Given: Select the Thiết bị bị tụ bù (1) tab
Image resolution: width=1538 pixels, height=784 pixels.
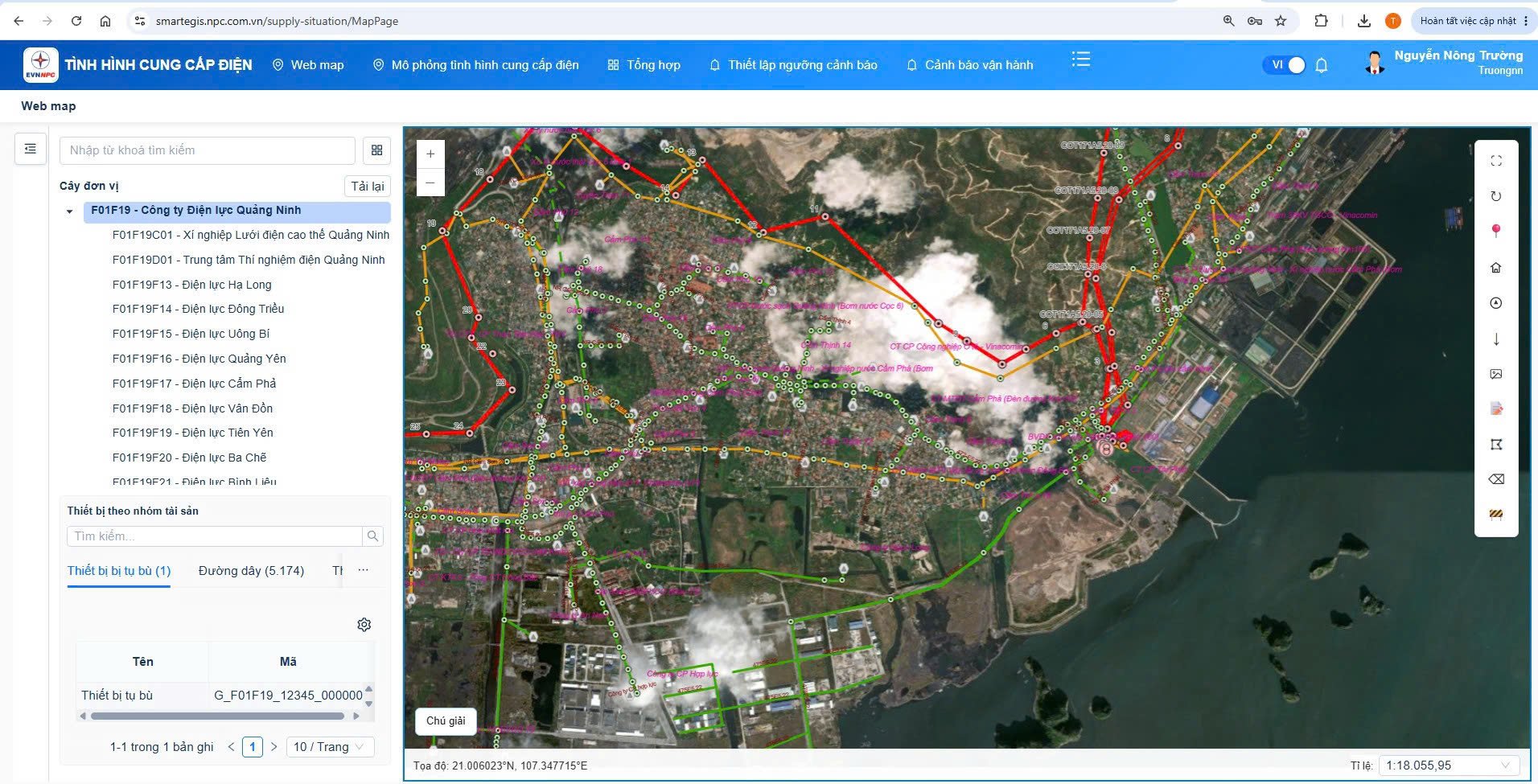Looking at the screenshot, I should (x=119, y=571).
